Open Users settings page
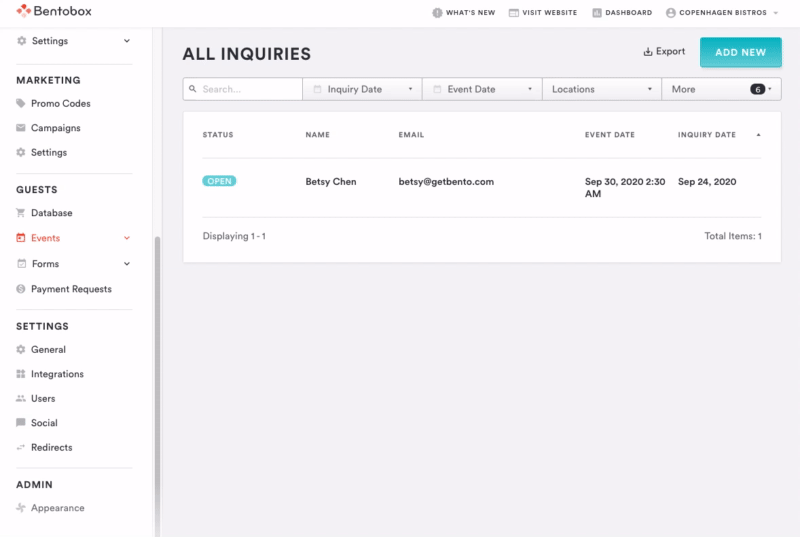 tap(43, 398)
